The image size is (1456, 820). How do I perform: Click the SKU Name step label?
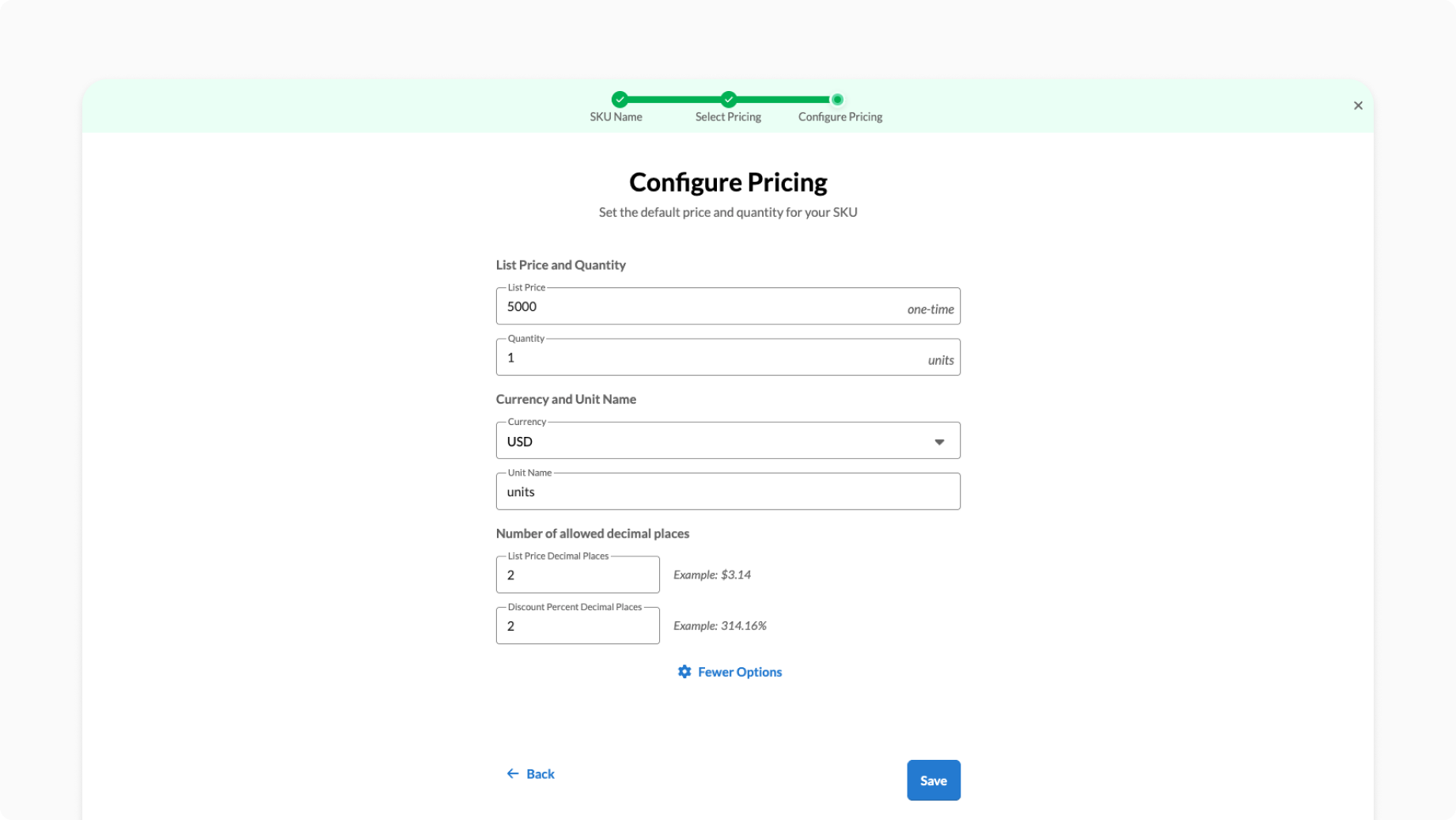[616, 116]
